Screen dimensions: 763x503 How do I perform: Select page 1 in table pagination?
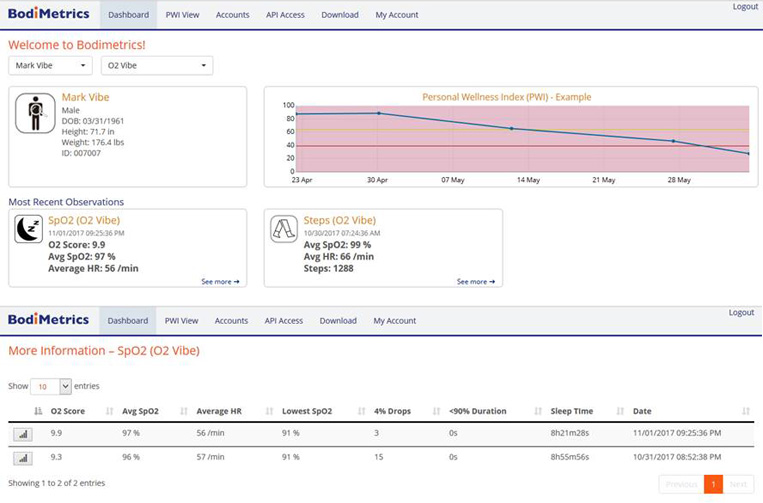[x=713, y=484]
